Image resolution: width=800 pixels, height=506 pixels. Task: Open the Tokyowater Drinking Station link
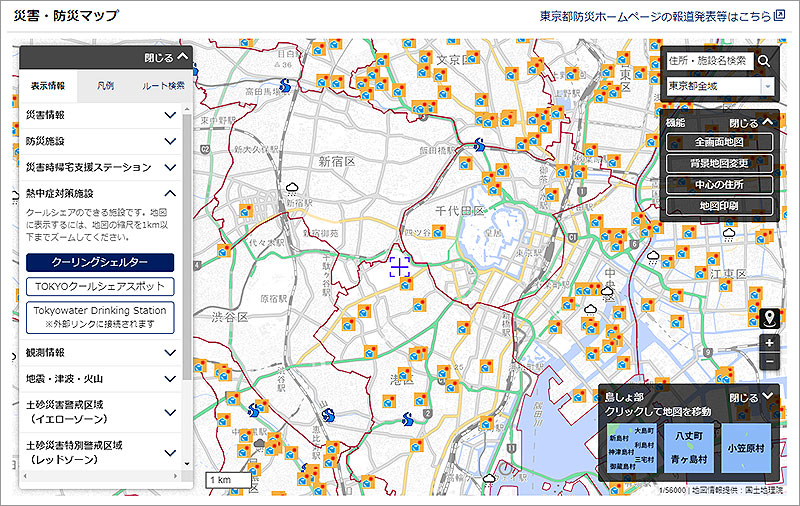100,318
